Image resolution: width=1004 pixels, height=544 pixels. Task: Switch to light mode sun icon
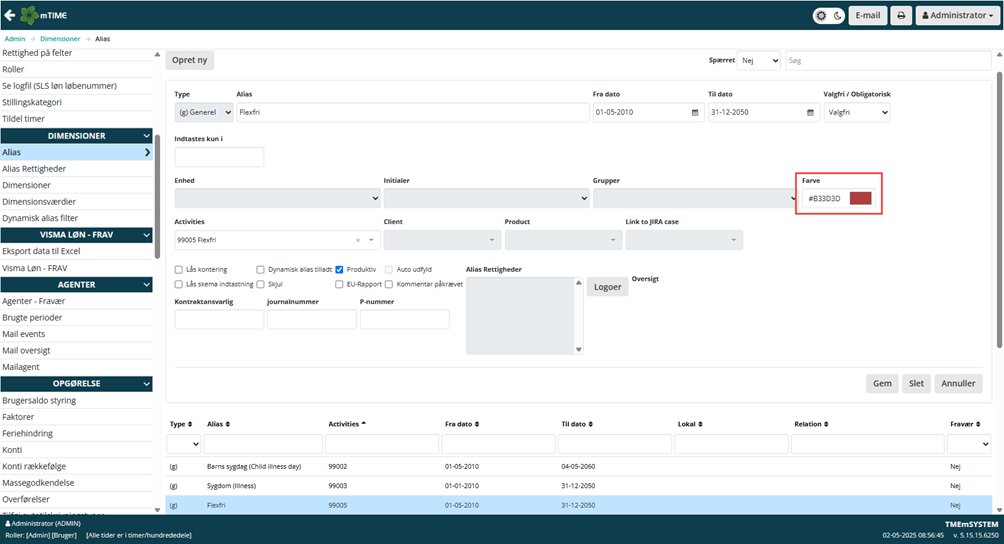click(822, 16)
